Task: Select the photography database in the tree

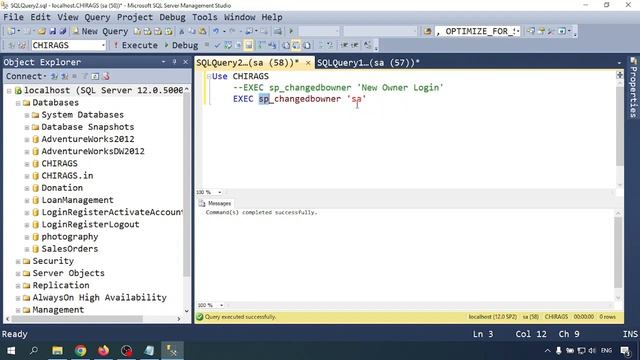Action: pos(69,237)
